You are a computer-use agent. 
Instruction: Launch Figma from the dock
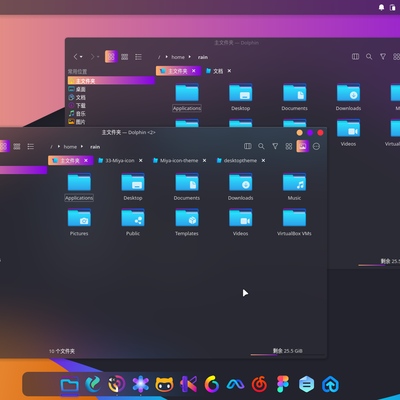283,384
